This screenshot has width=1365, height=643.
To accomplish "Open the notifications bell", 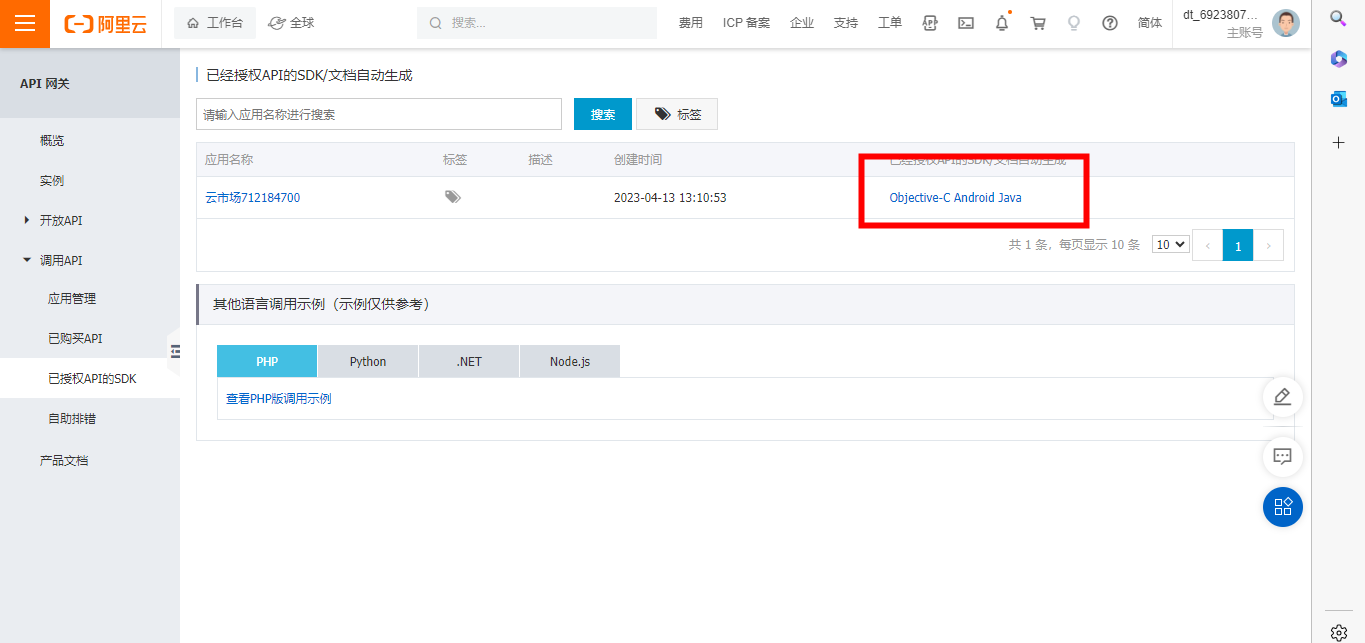I will click(1002, 23).
